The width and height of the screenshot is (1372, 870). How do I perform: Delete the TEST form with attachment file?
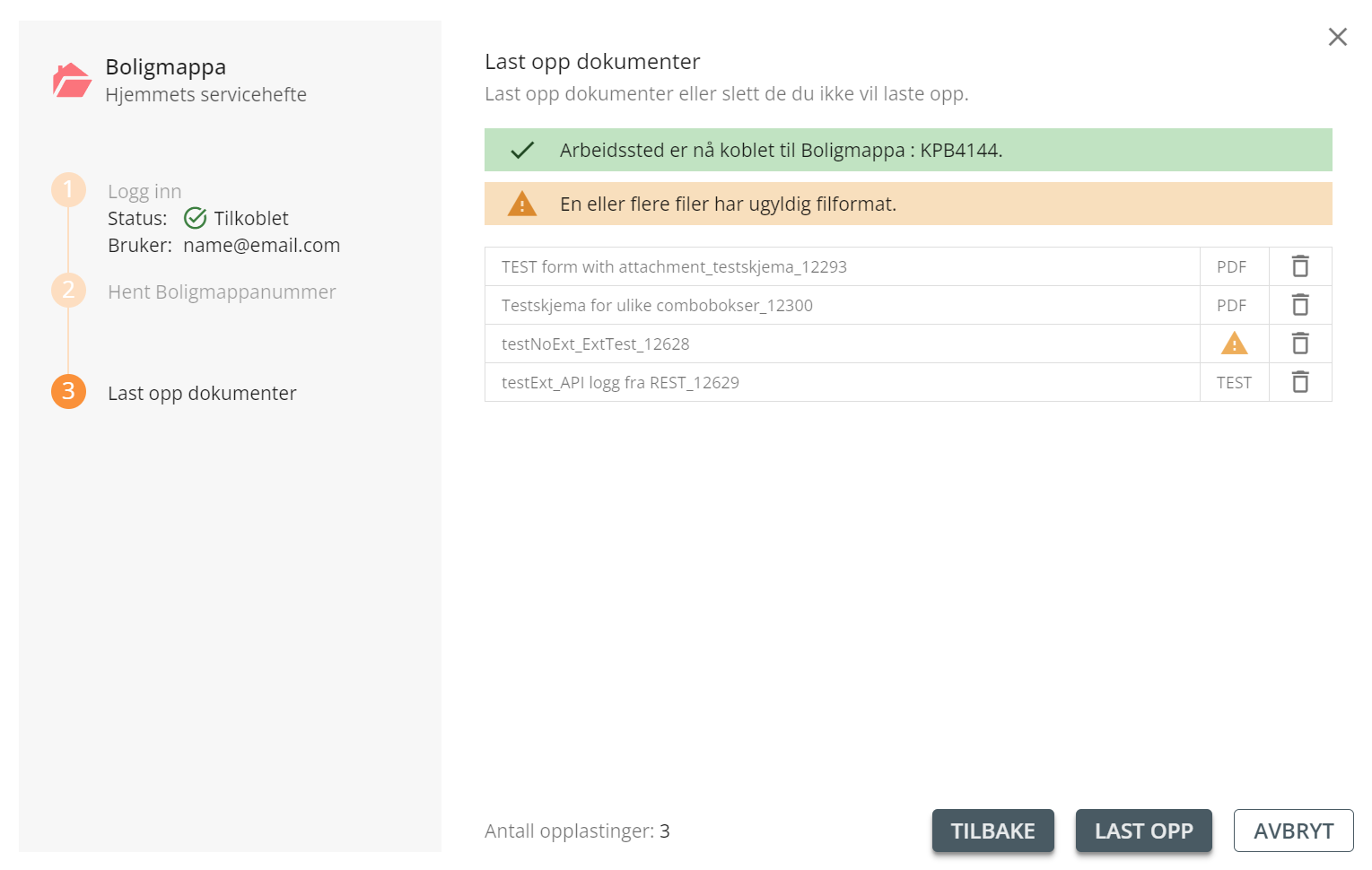tap(1300, 266)
